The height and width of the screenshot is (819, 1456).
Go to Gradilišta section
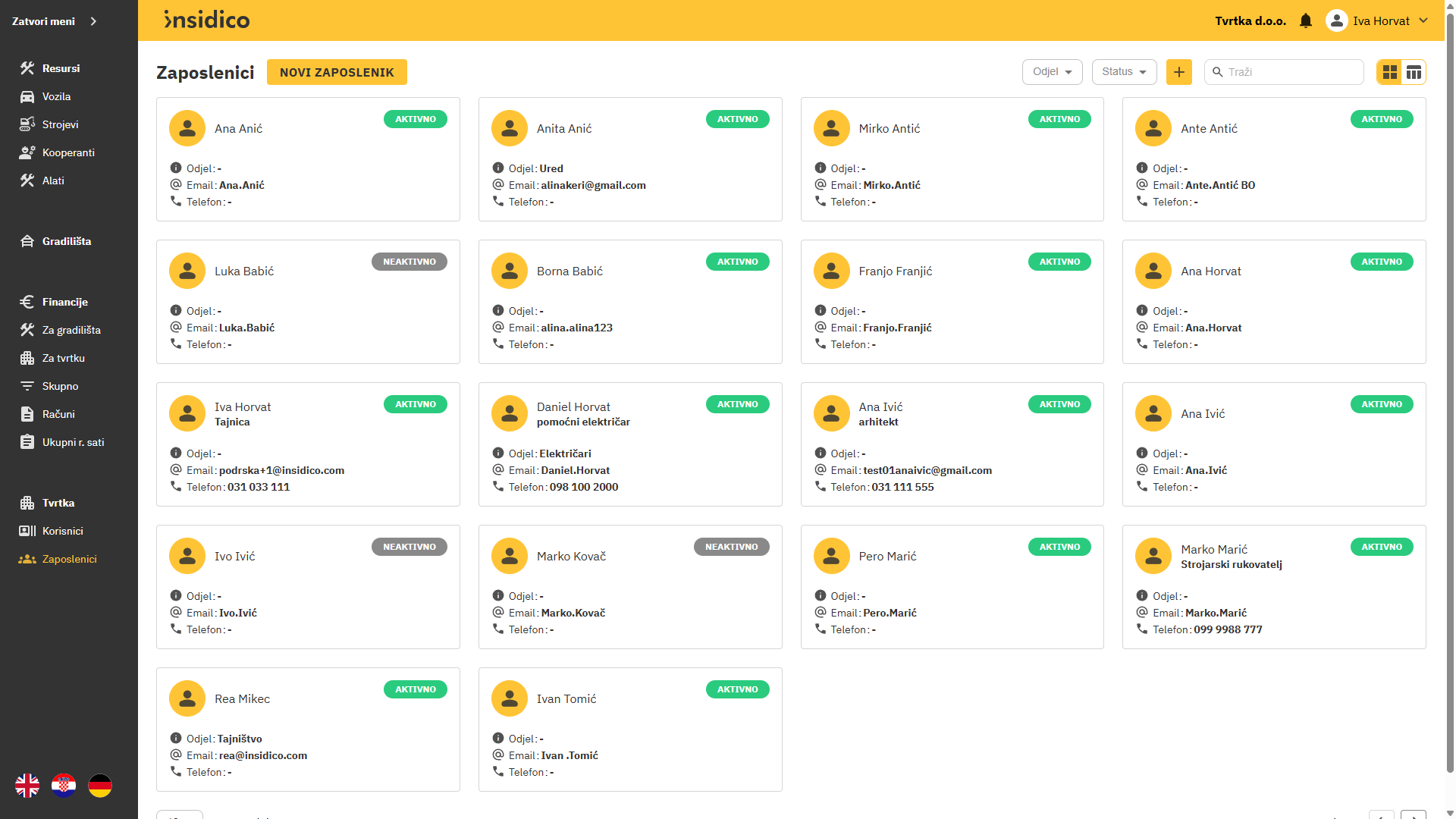pyautogui.click(x=66, y=241)
